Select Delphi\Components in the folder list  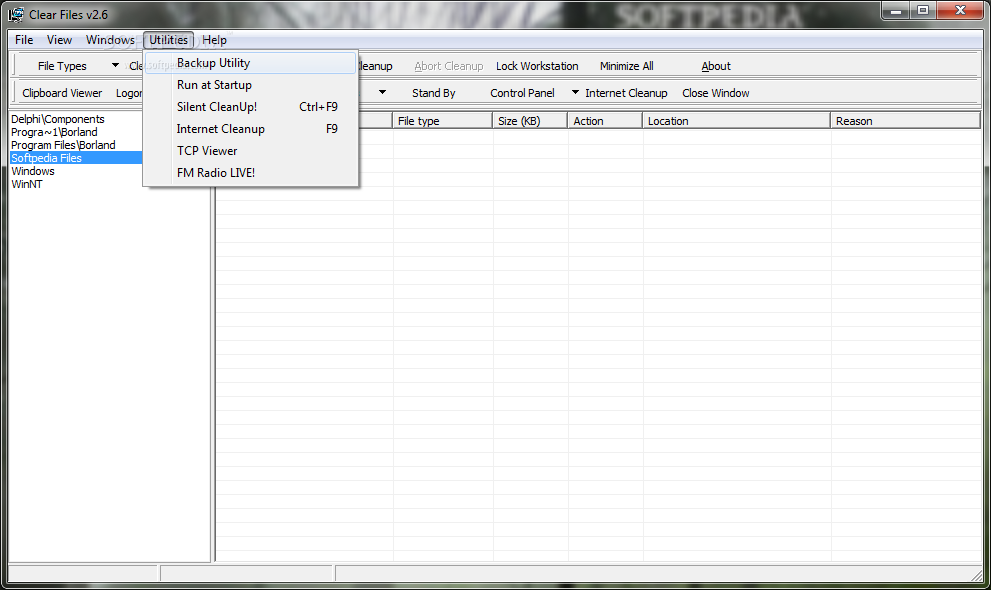pos(58,119)
